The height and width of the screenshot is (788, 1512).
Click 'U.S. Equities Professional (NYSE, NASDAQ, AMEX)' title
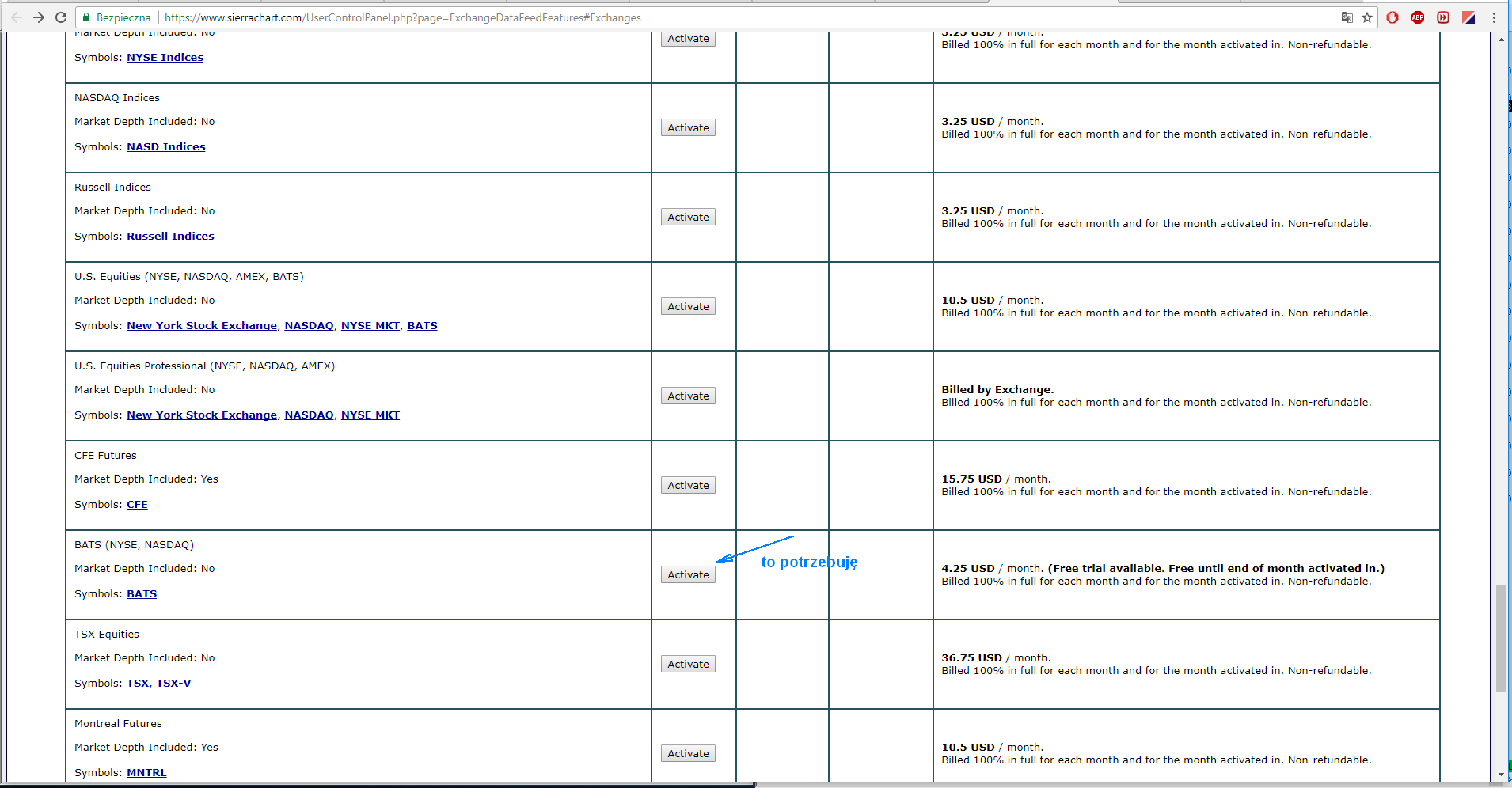tap(204, 366)
